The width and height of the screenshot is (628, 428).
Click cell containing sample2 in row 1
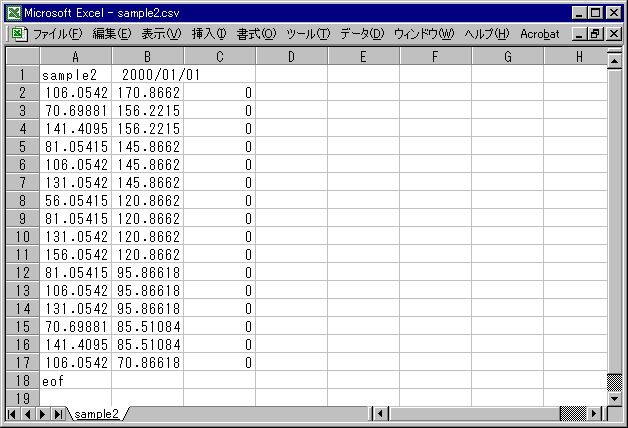pos(75,74)
